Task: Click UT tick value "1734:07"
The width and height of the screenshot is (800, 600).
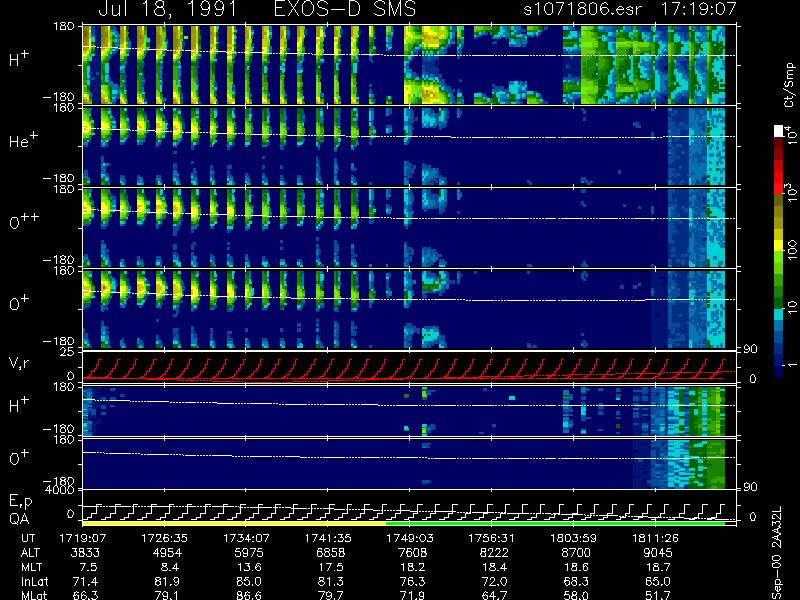Action: click(246, 538)
